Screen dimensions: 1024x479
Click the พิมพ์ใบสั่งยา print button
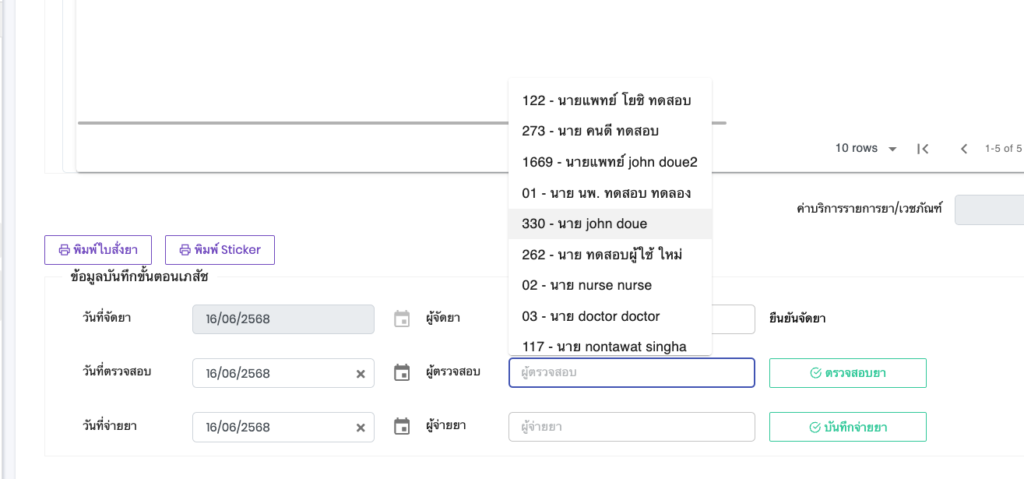point(97,249)
